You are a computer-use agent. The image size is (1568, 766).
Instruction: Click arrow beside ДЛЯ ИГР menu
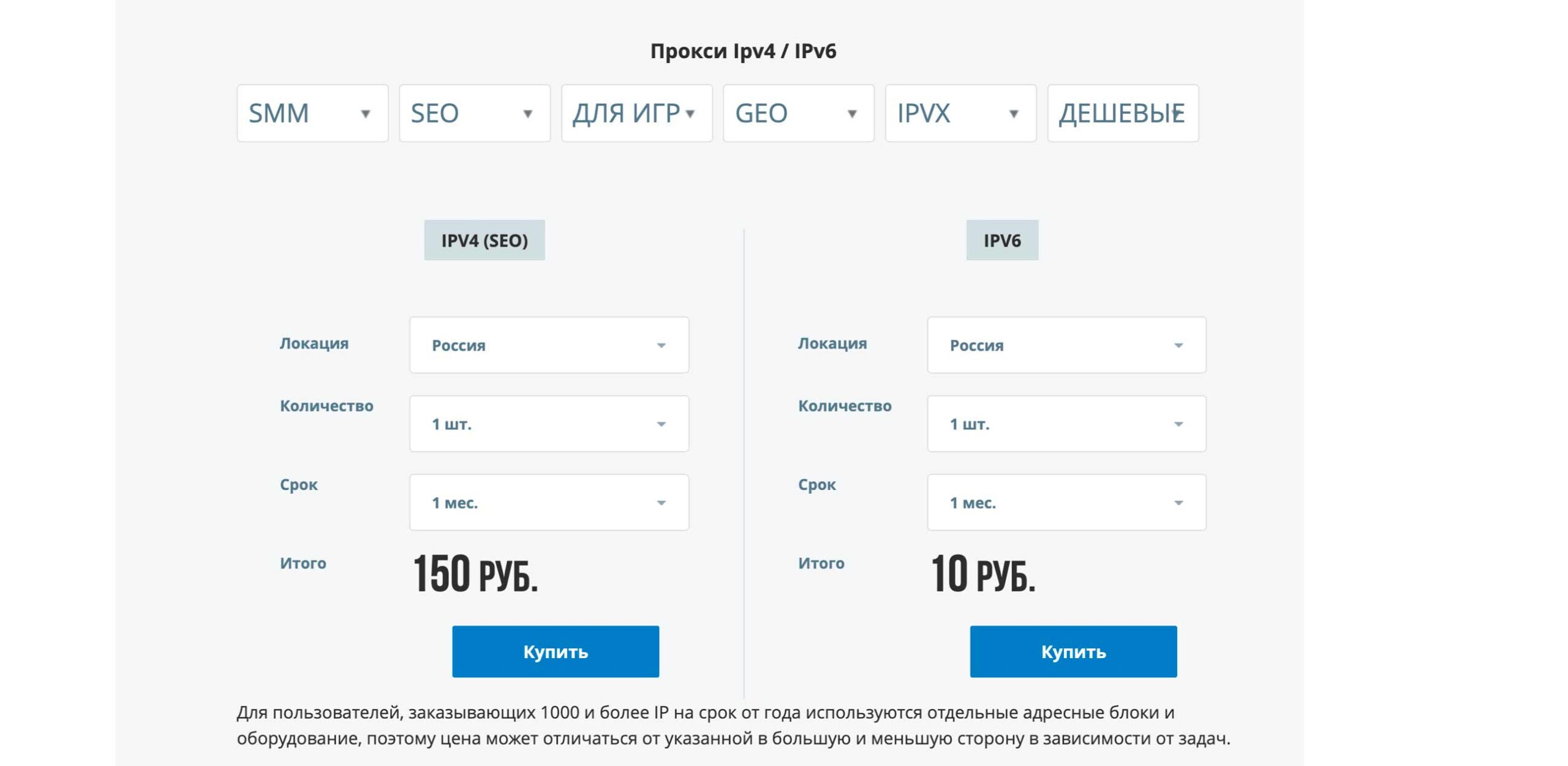point(690,114)
